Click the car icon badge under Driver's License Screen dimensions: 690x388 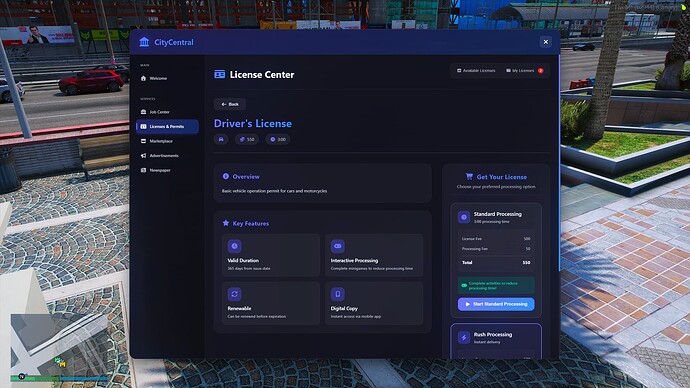pos(221,139)
